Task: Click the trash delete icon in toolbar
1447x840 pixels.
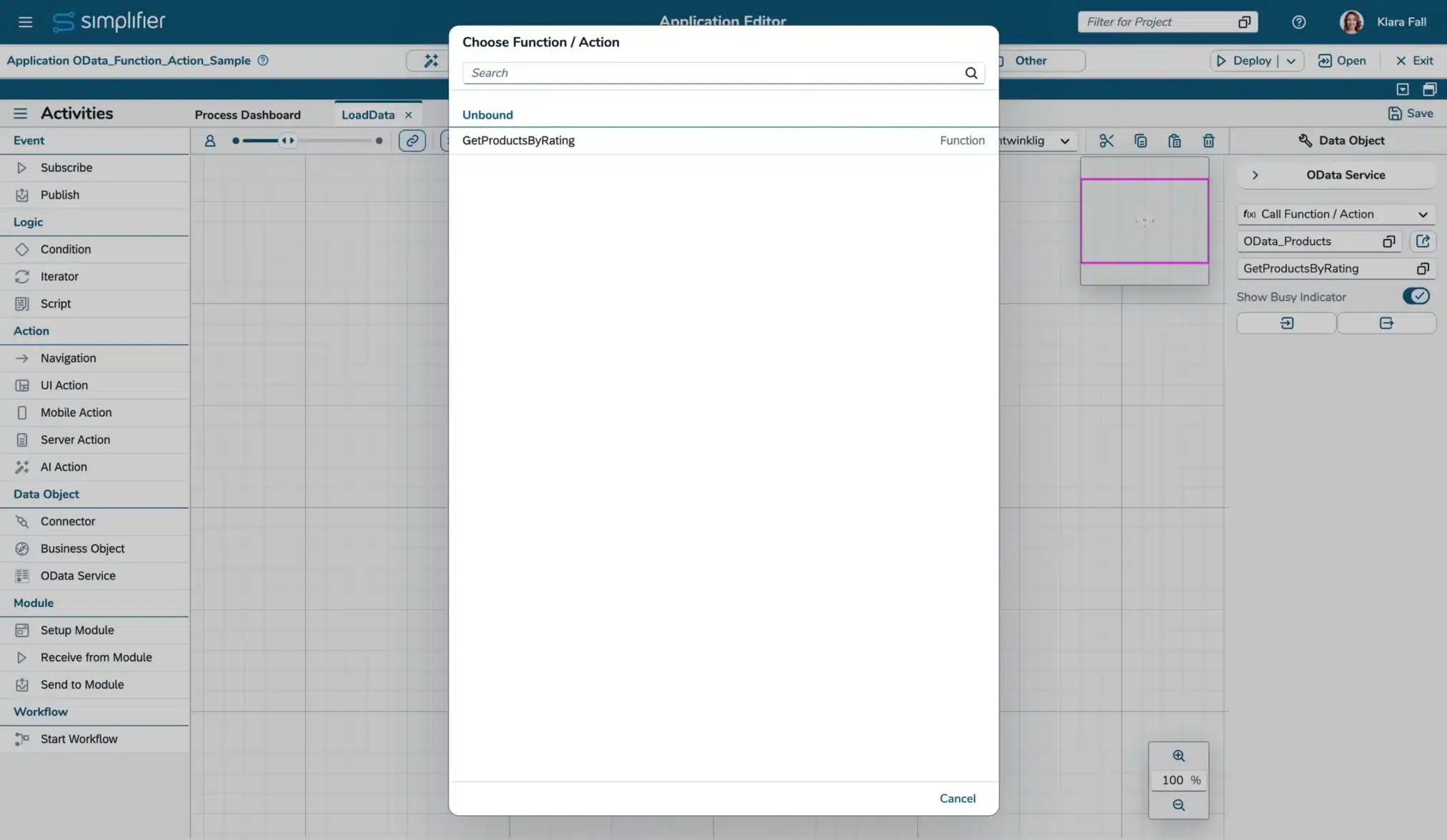Action: (x=1208, y=141)
